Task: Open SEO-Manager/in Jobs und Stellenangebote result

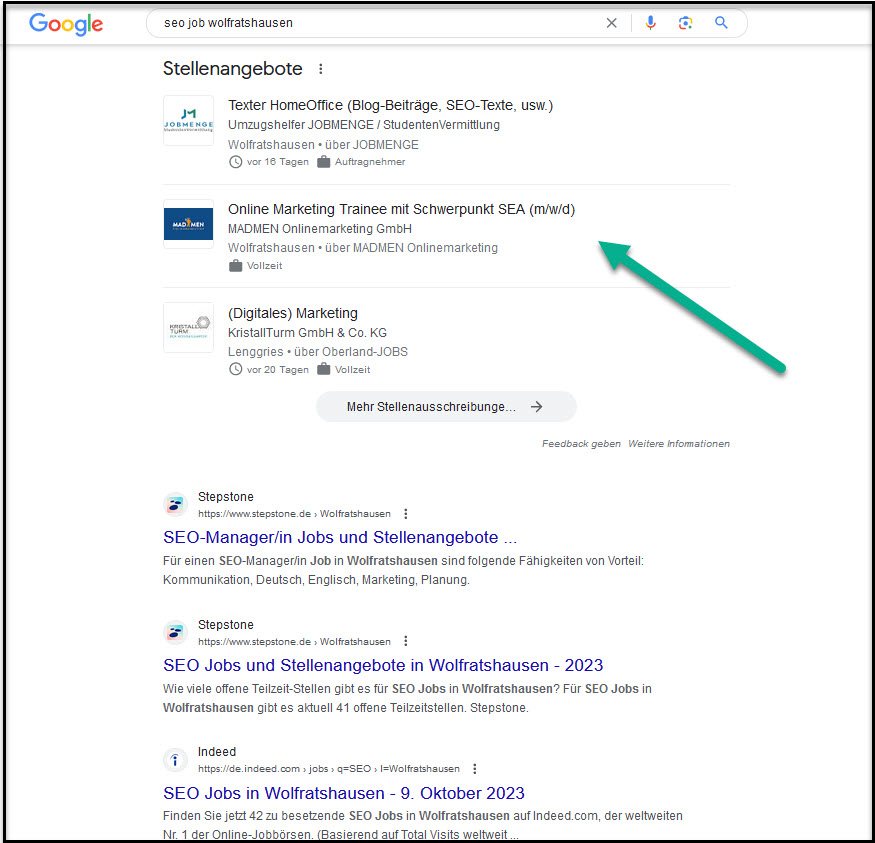Action: [340, 537]
